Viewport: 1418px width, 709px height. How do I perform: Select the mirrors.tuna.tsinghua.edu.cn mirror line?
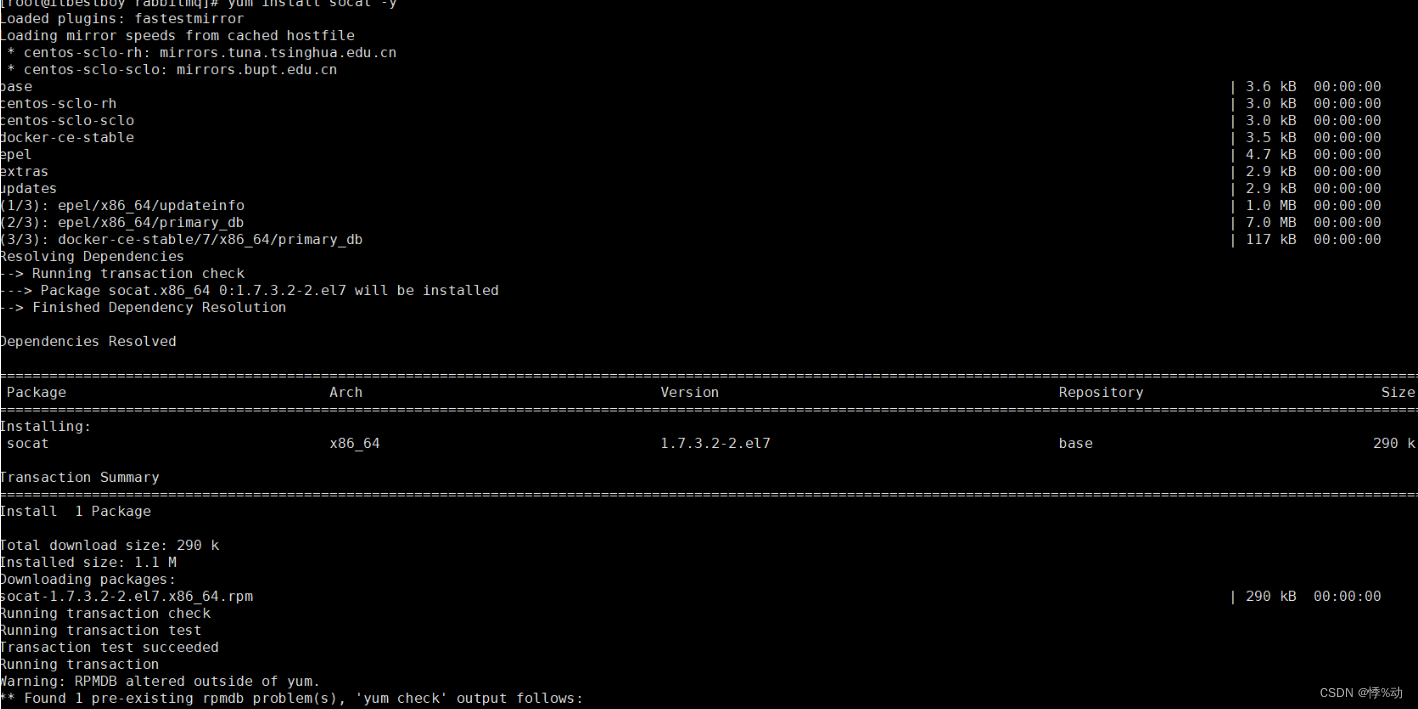[202, 52]
